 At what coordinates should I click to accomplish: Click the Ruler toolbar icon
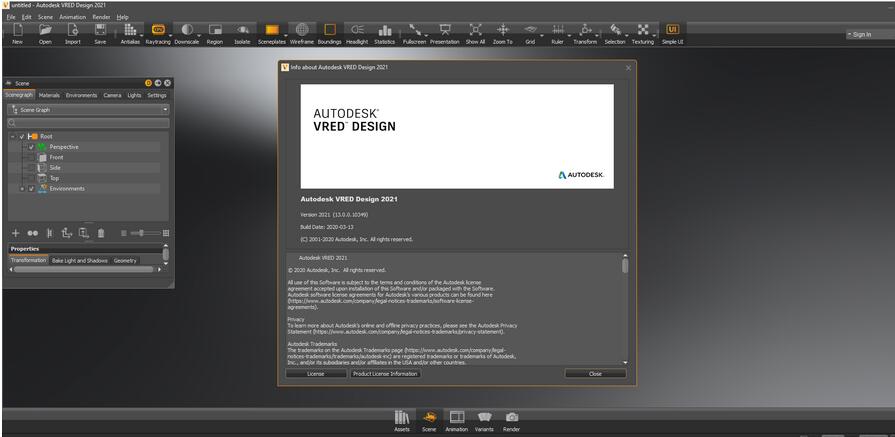[558, 34]
